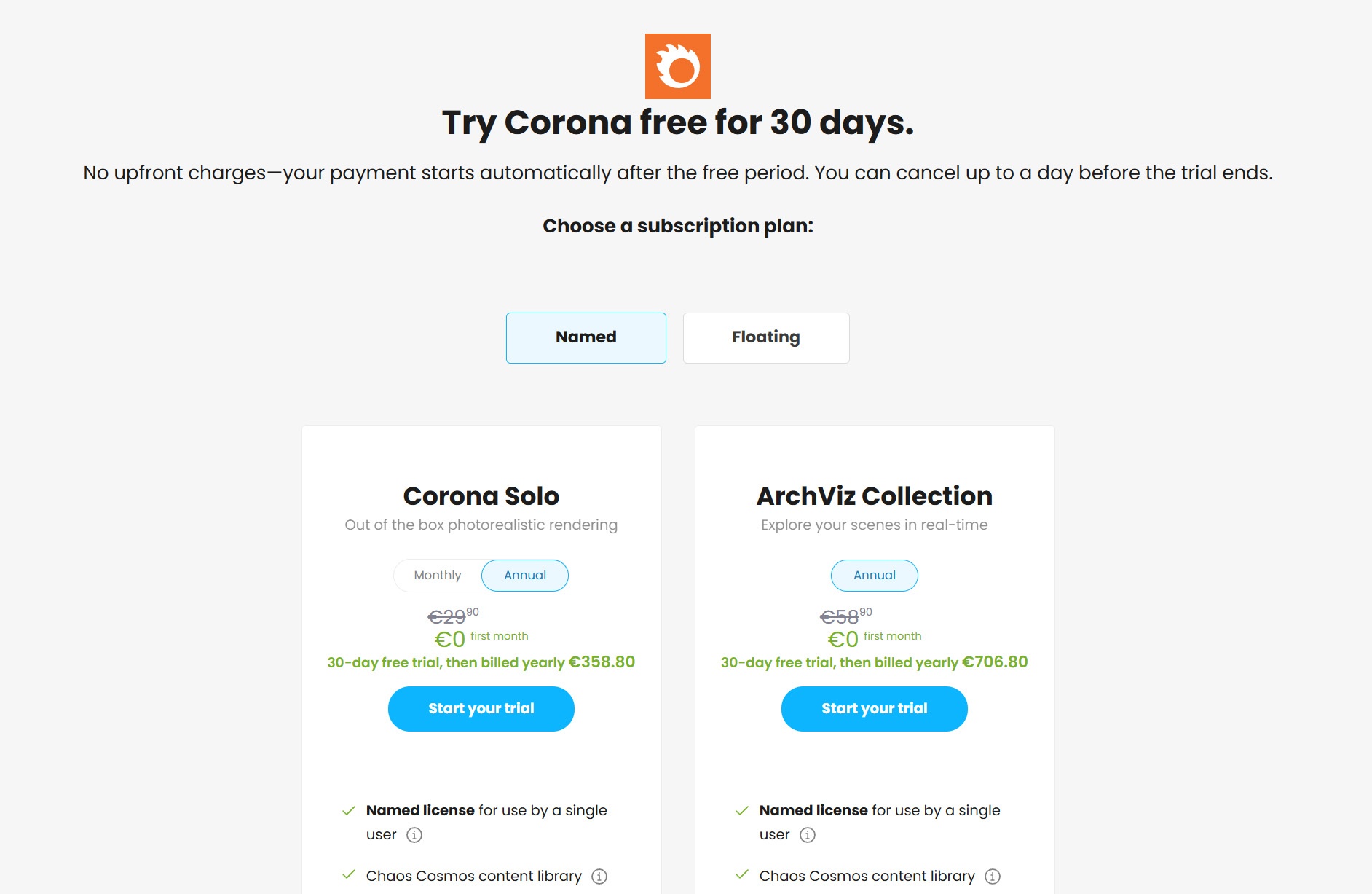The image size is (1372, 894).
Task: Click green checkmark beside ArchViz named license
Action: click(742, 811)
